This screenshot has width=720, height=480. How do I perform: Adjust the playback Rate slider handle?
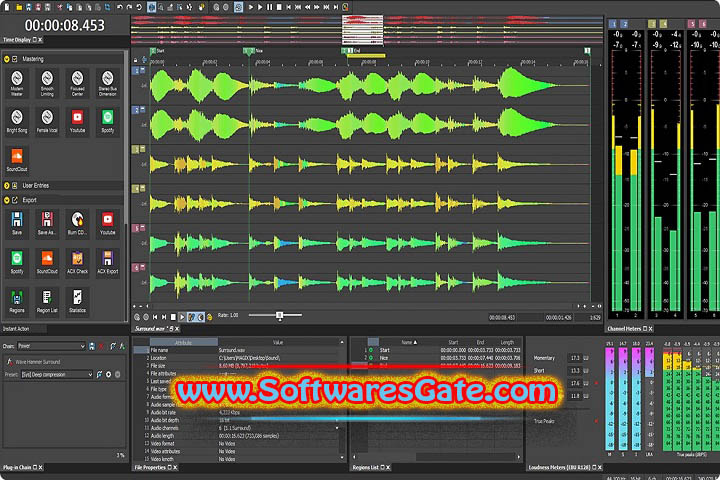click(280, 315)
